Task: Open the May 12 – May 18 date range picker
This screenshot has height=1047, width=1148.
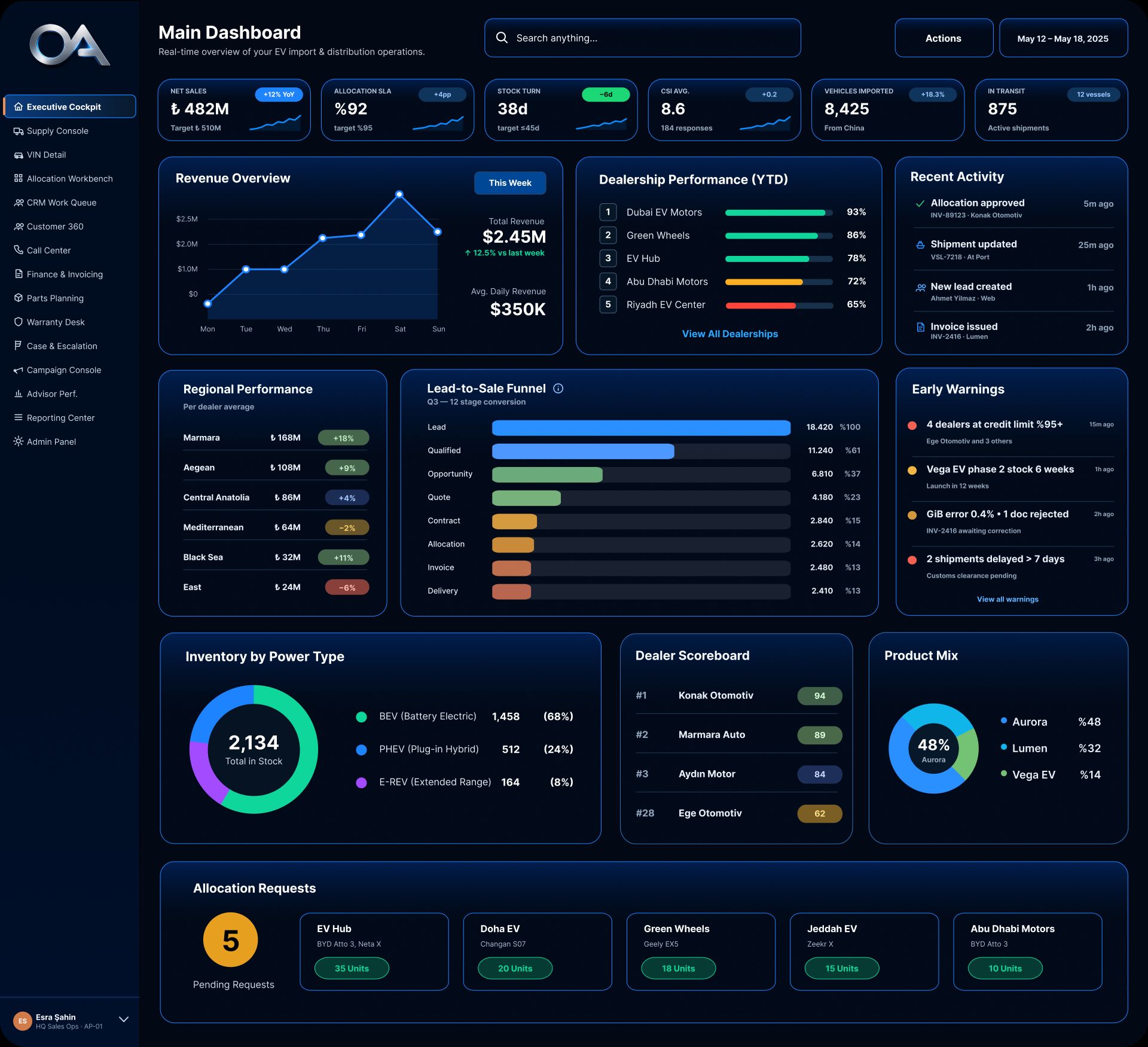Action: [x=1063, y=38]
